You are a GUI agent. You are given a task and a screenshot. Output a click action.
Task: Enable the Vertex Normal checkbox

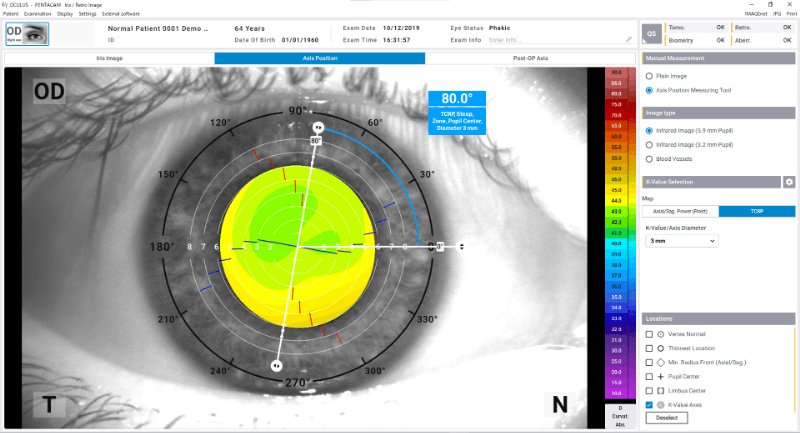(x=649, y=335)
